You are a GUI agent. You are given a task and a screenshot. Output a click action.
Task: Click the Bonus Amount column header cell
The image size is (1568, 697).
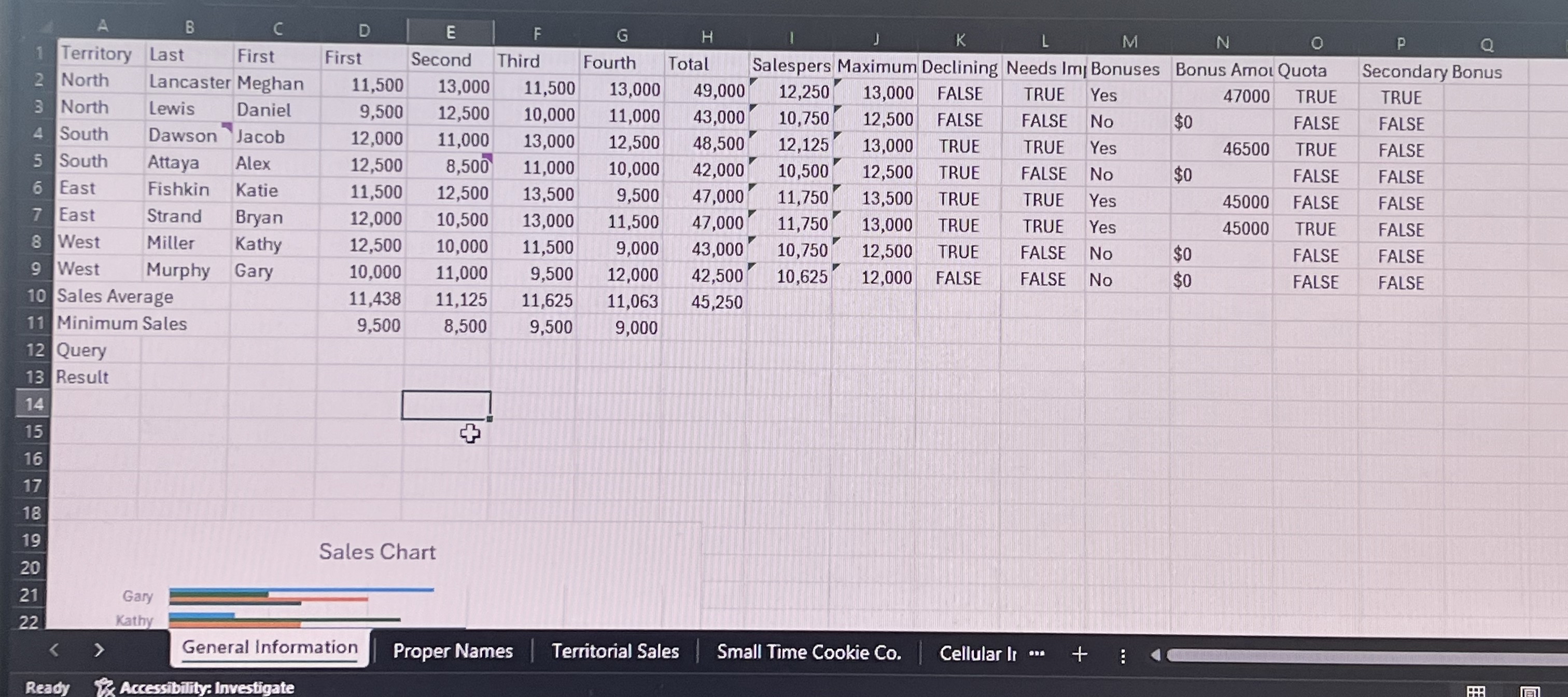(x=1222, y=70)
